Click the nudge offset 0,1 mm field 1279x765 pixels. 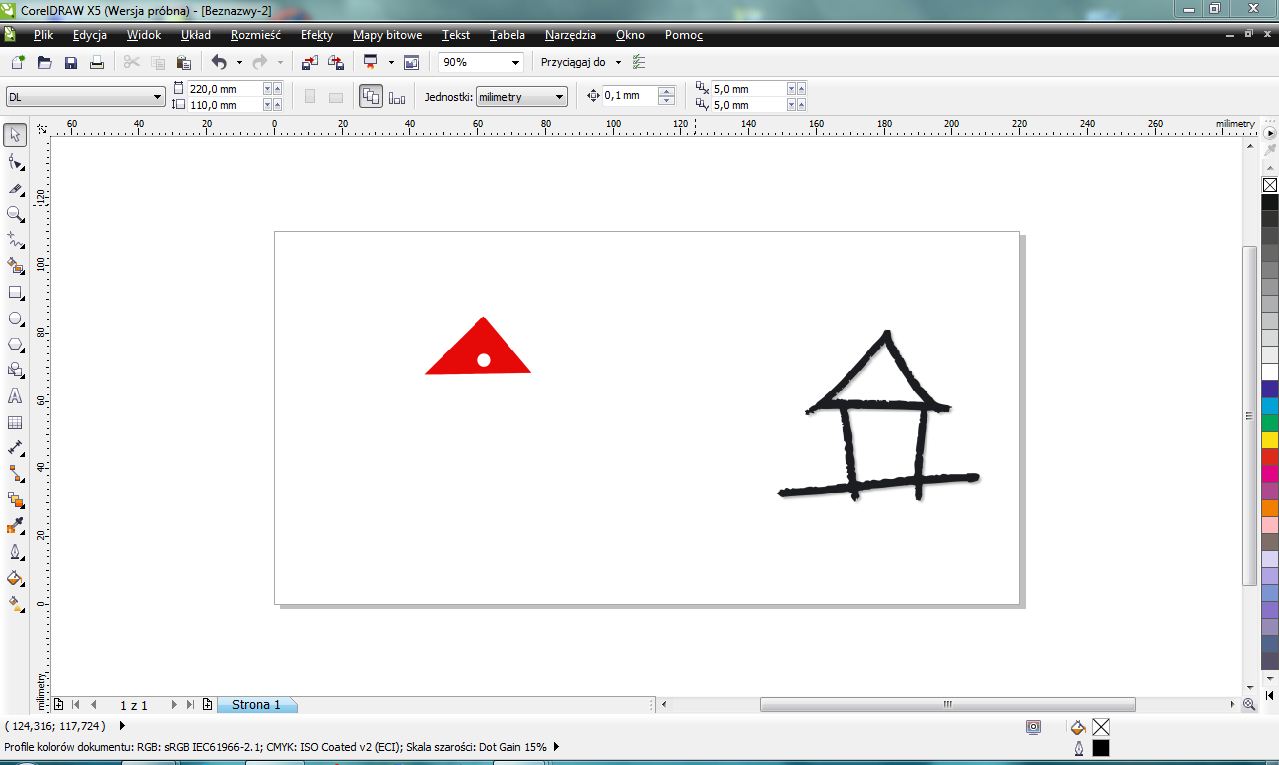628,96
